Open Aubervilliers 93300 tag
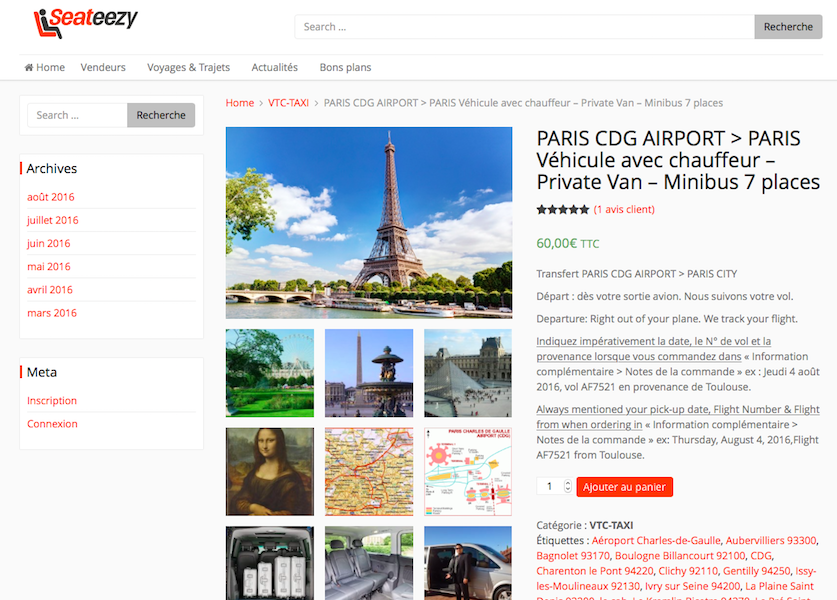837x600 pixels. click(771, 540)
